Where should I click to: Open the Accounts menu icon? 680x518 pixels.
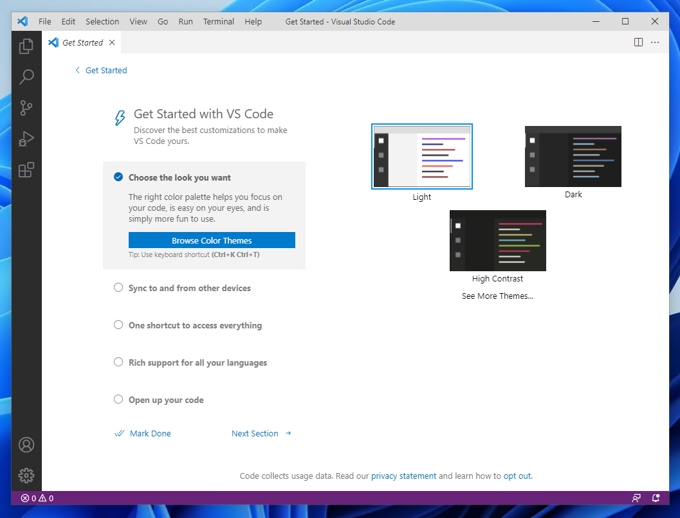point(26,445)
